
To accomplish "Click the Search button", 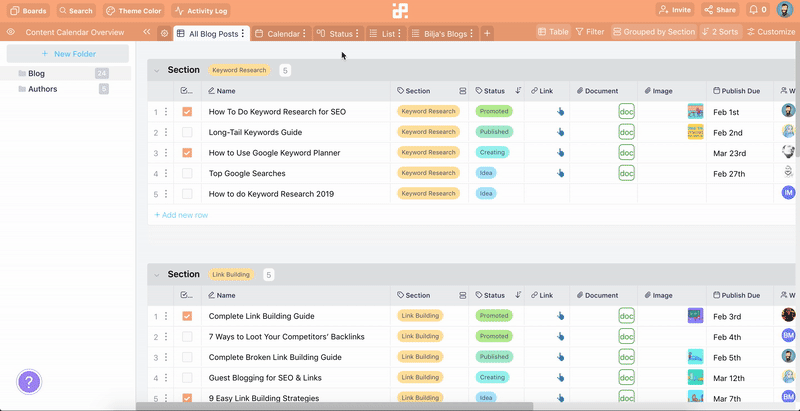I will tap(76, 10).
